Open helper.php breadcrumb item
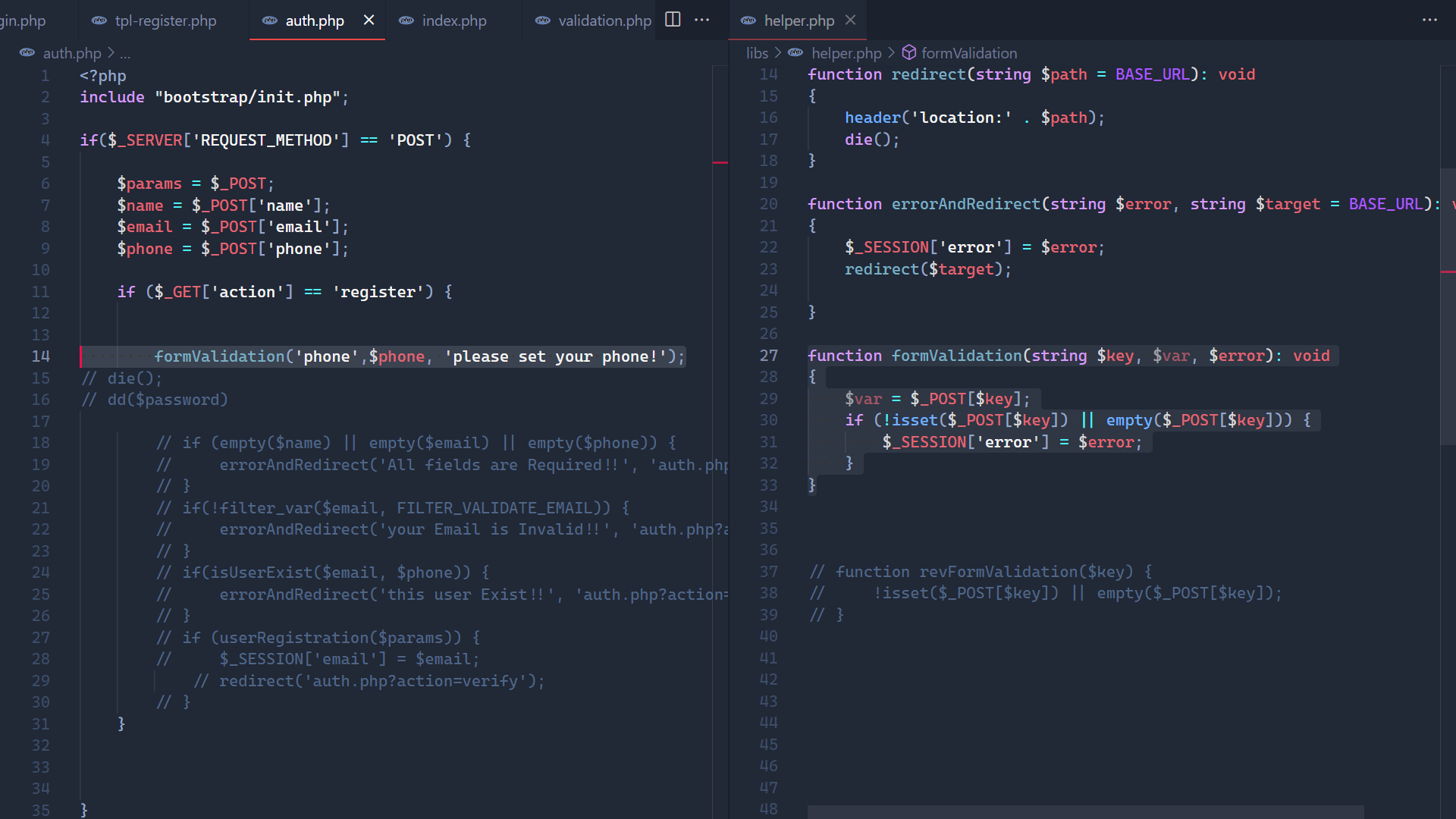 pyautogui.click(x=846, y=53)
